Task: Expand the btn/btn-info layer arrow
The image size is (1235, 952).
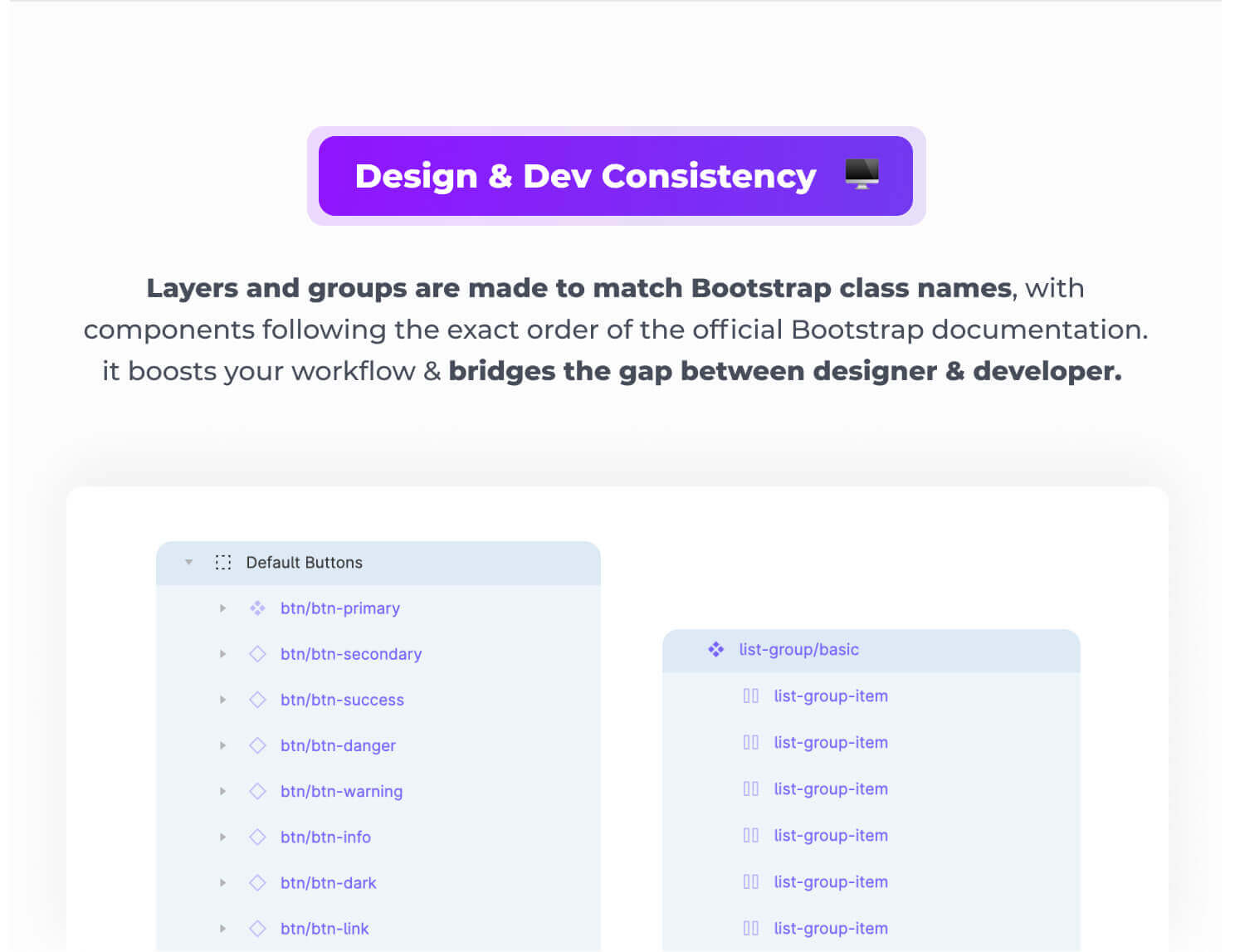Action: coord(222,837)
